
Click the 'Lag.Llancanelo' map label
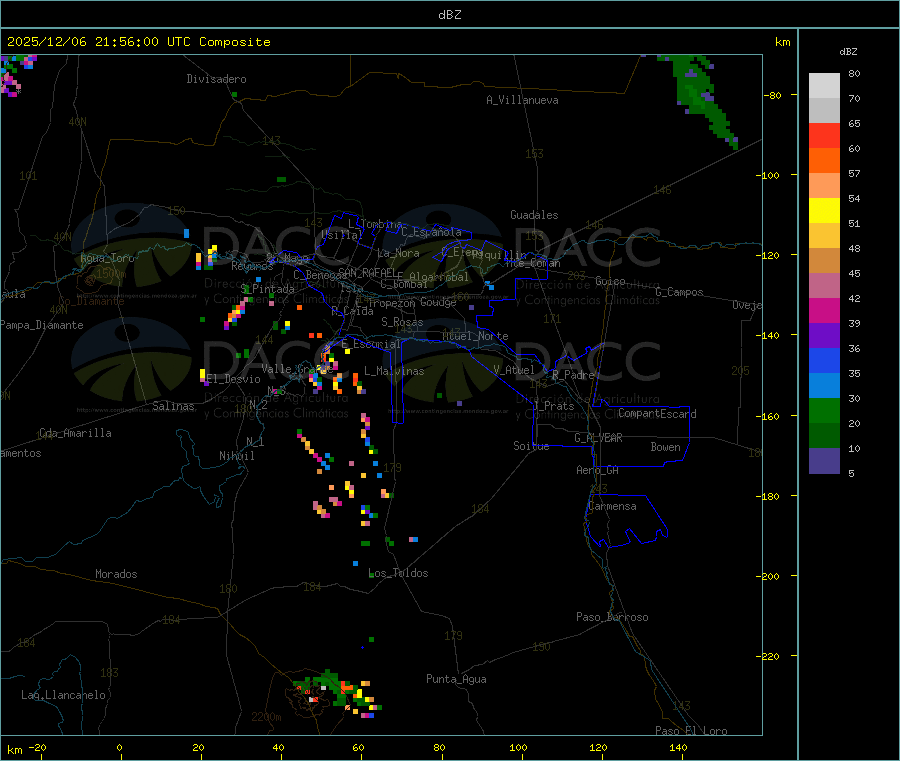[64, 695]
